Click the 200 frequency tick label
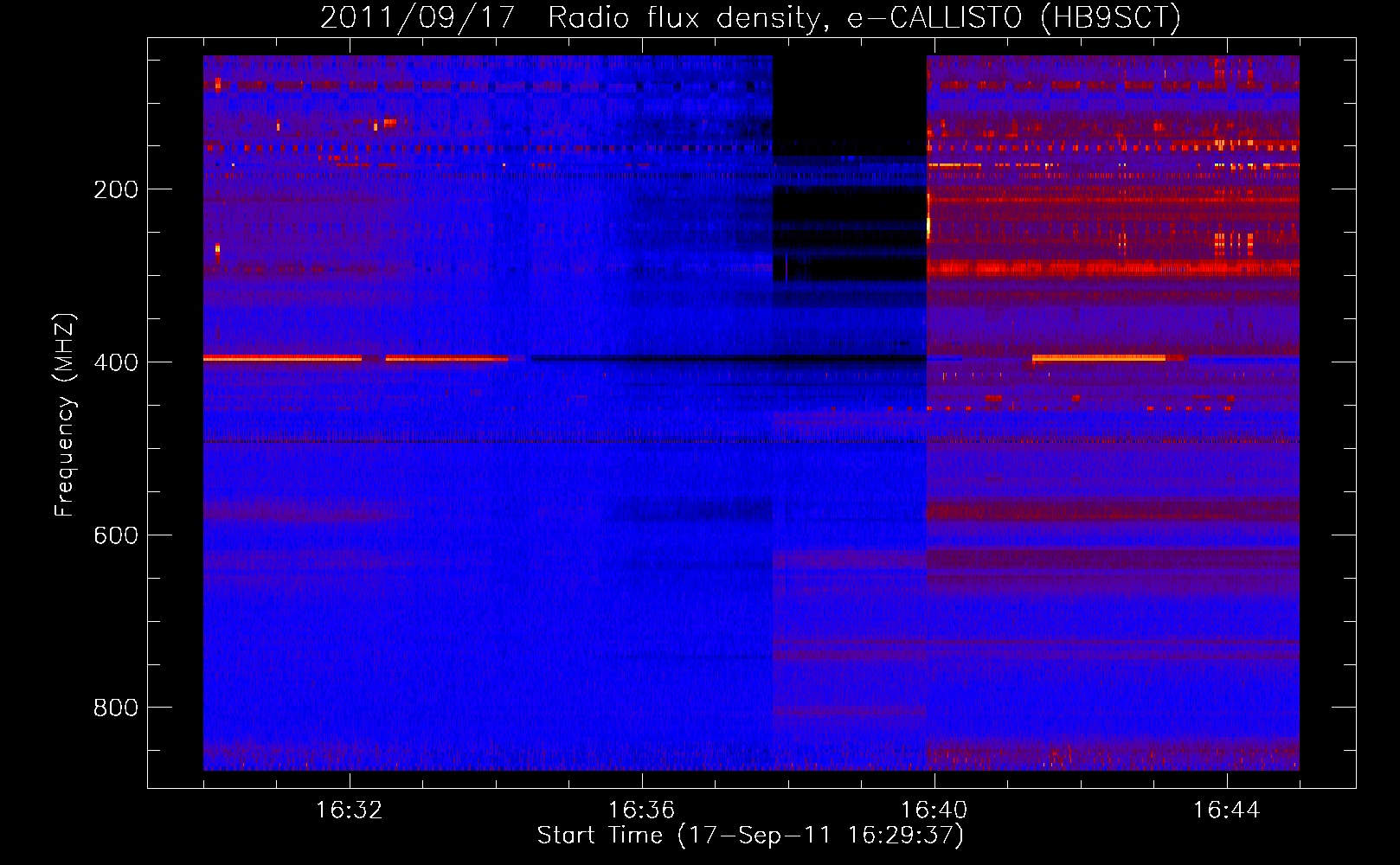Viewport: 1400px width, 865px height. [116, 189]
